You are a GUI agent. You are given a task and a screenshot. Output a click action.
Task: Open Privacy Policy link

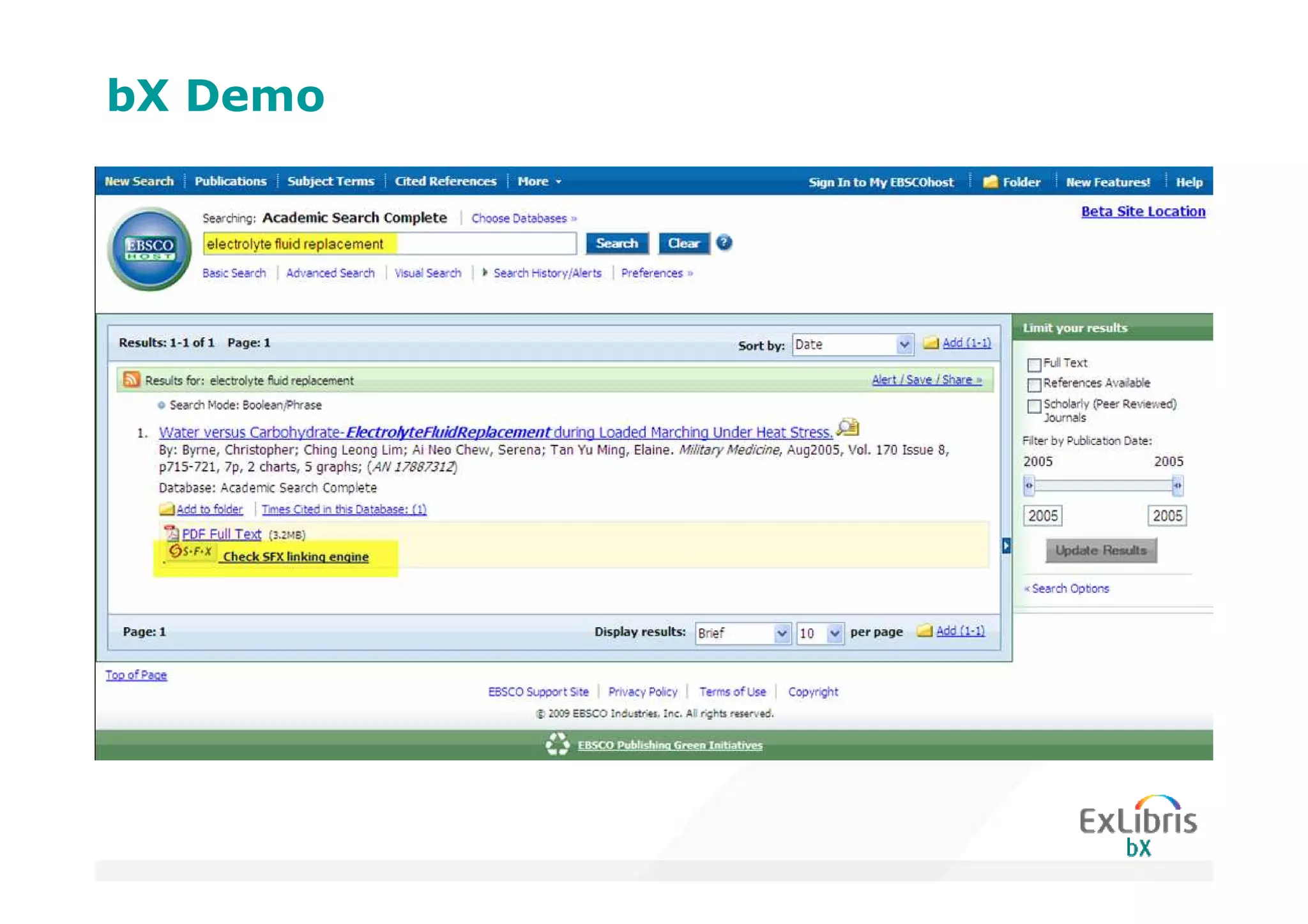coord(643,692)
